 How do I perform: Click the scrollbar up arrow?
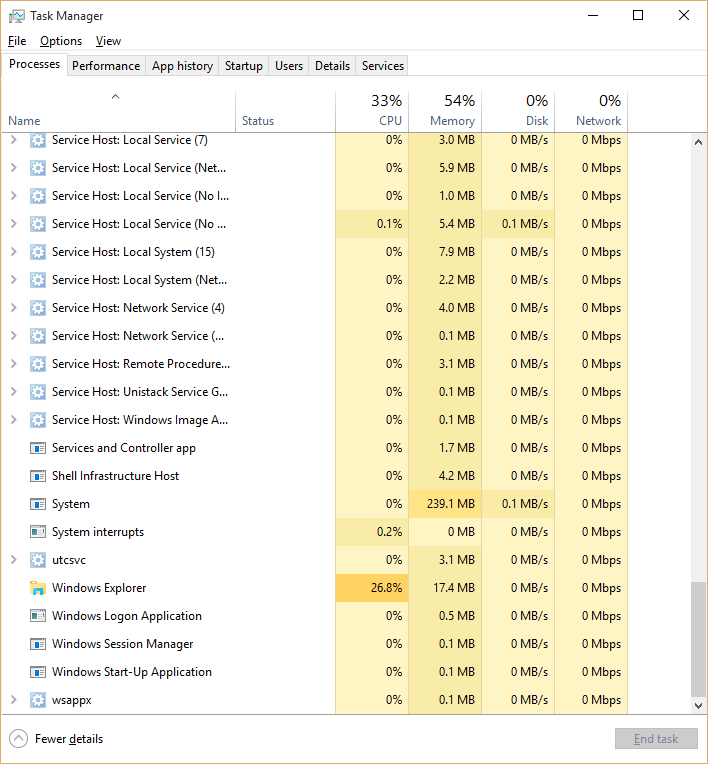(698, 142)
